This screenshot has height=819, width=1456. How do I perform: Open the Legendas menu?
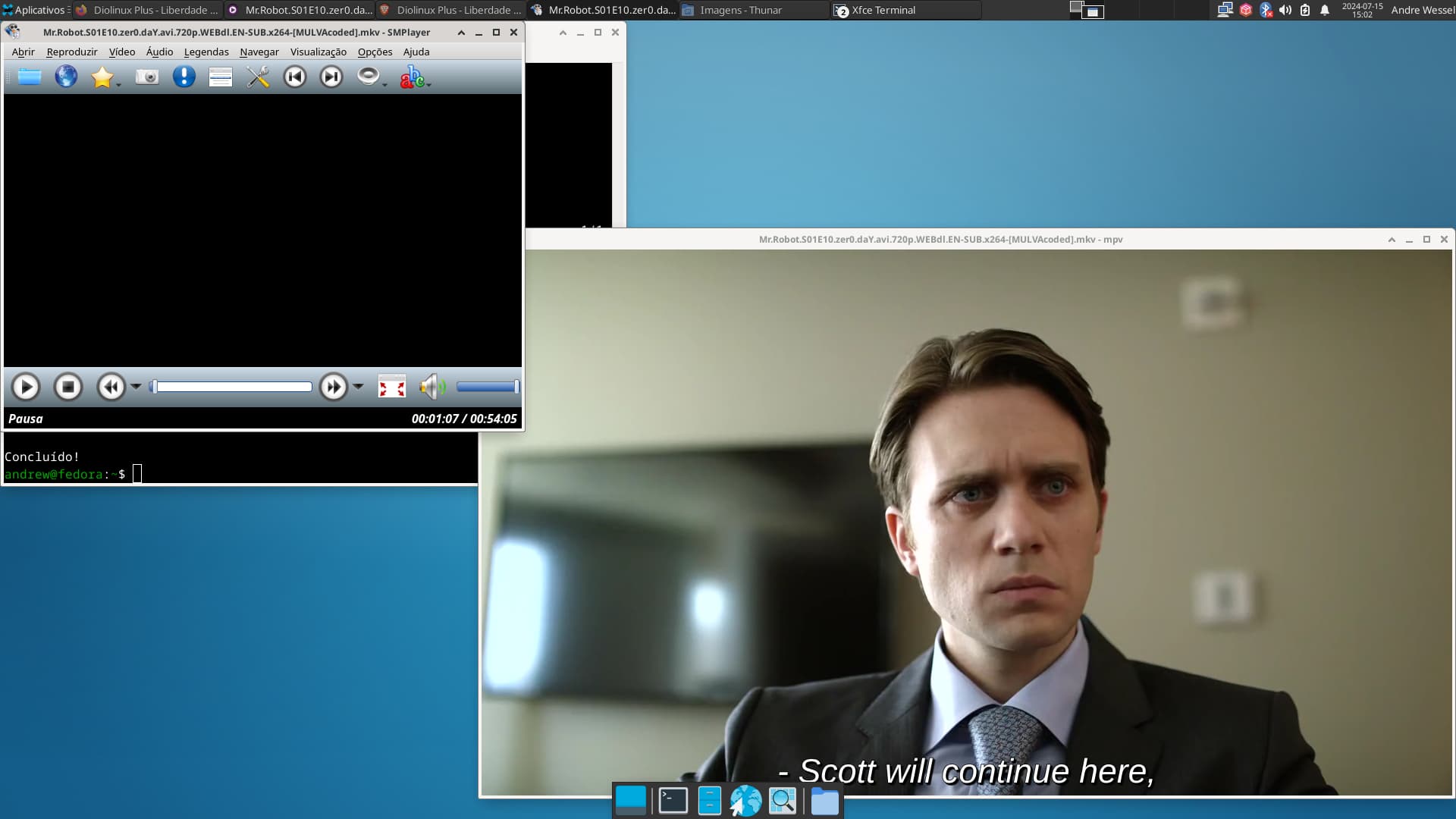[206, 52]
